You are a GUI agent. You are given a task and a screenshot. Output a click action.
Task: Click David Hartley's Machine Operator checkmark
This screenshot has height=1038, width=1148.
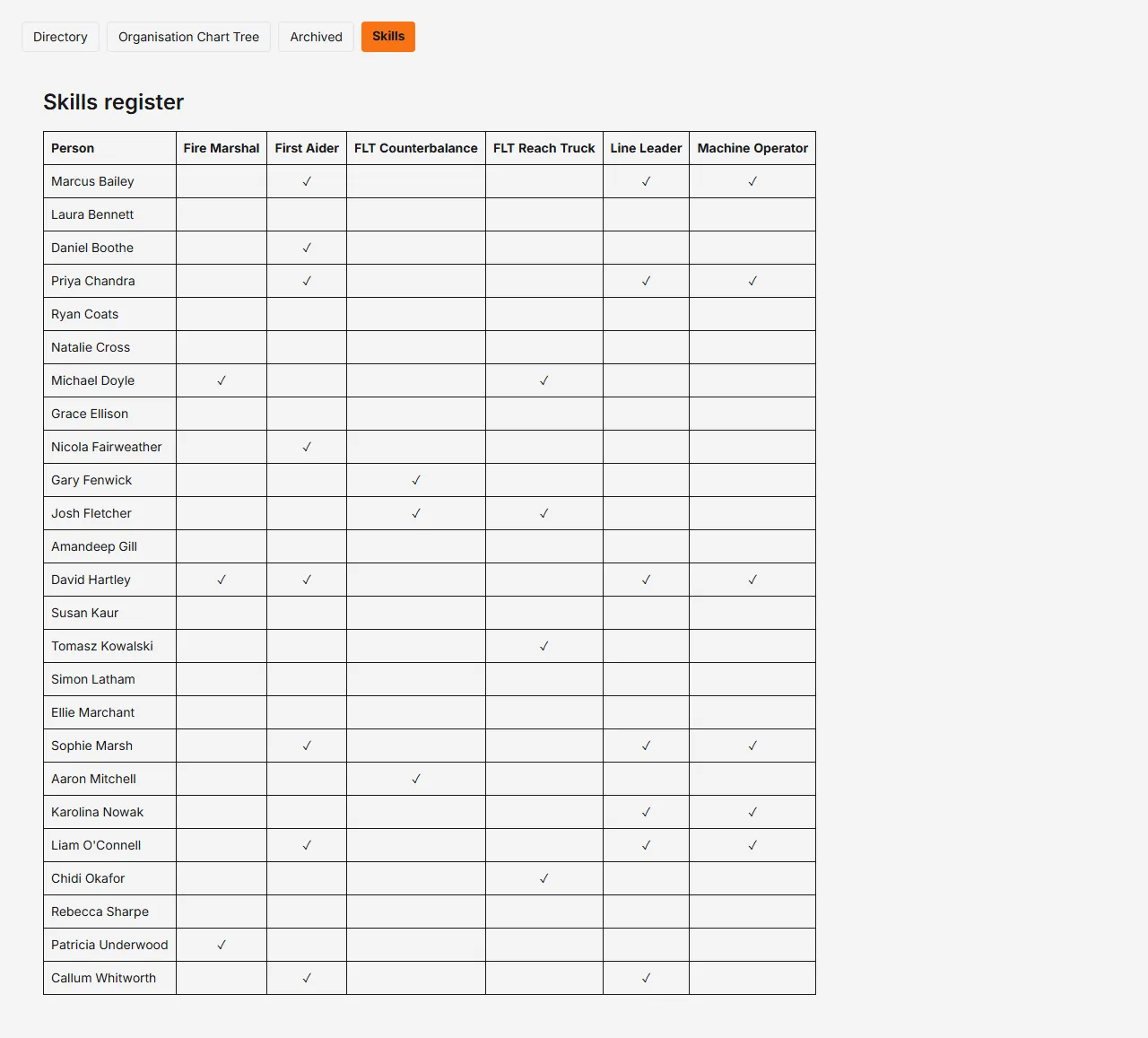pyautogui.click(x=752, y=580)
